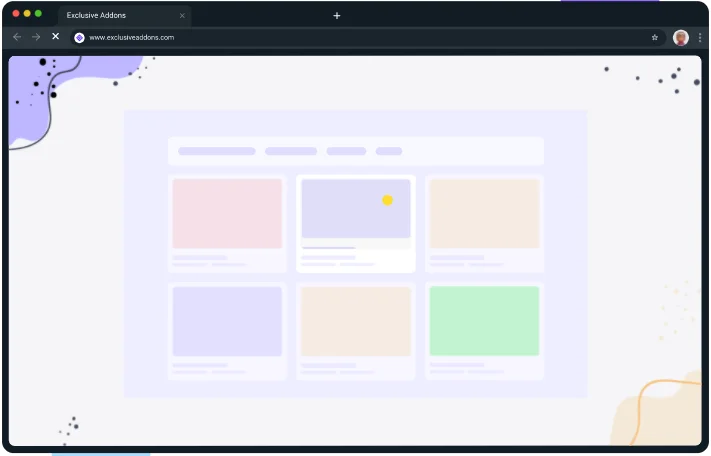The image size is (711, 456).
Task: Click the browser forward arrow
Action: [36, 37]
